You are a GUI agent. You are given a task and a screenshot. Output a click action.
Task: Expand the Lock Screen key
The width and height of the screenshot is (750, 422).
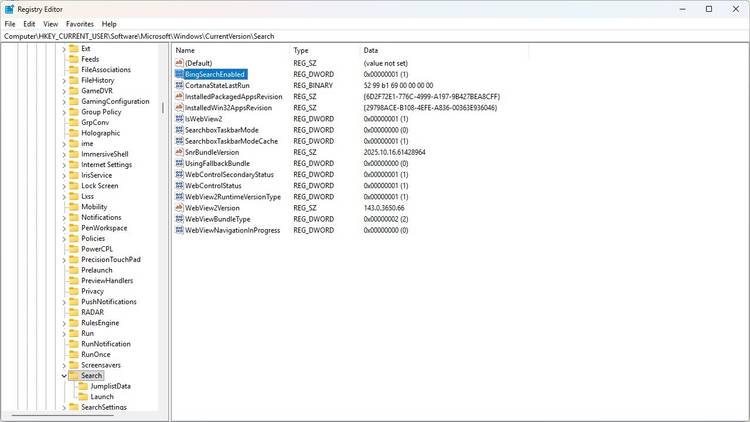tap(64, 186)
